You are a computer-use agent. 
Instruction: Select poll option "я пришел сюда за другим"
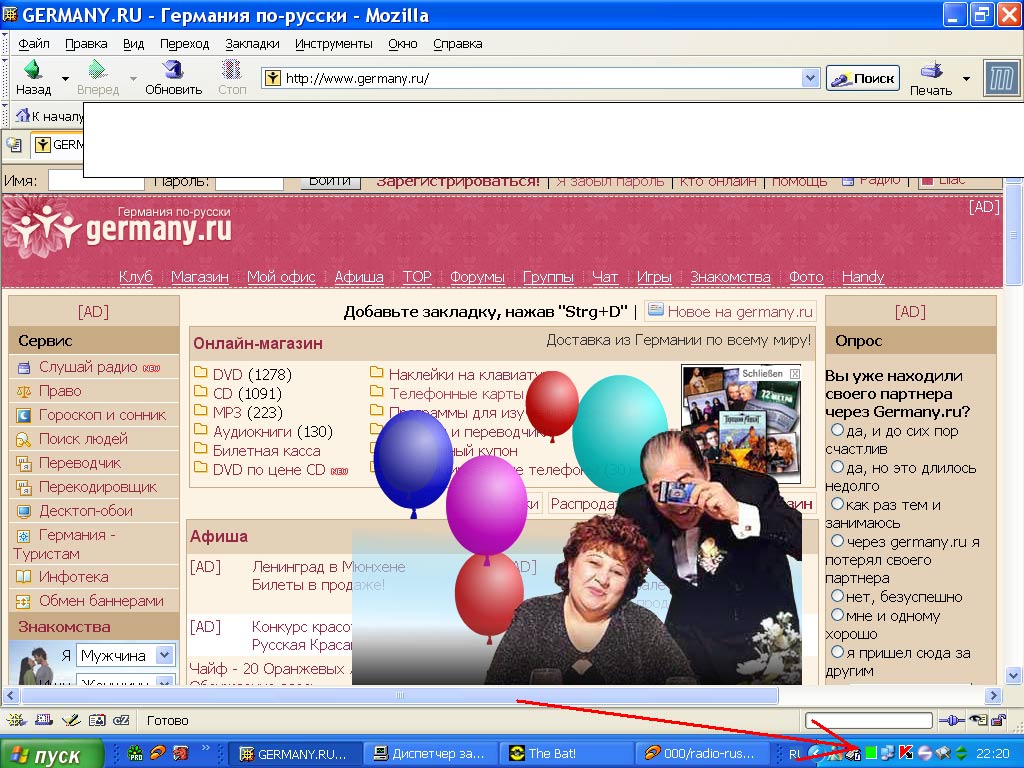pyautogui.click(x=837, y=651)
